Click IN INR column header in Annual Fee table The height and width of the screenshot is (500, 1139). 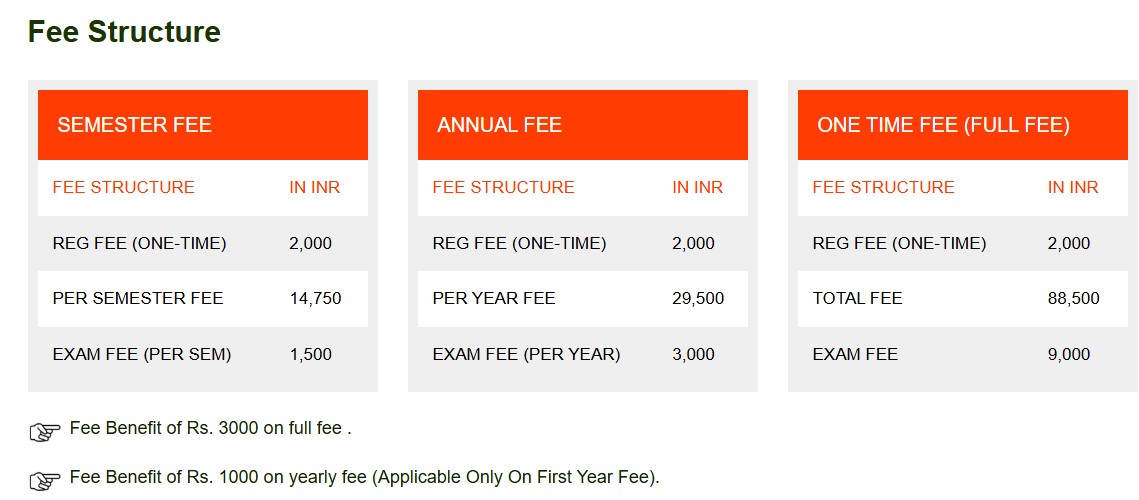[697, 187]
